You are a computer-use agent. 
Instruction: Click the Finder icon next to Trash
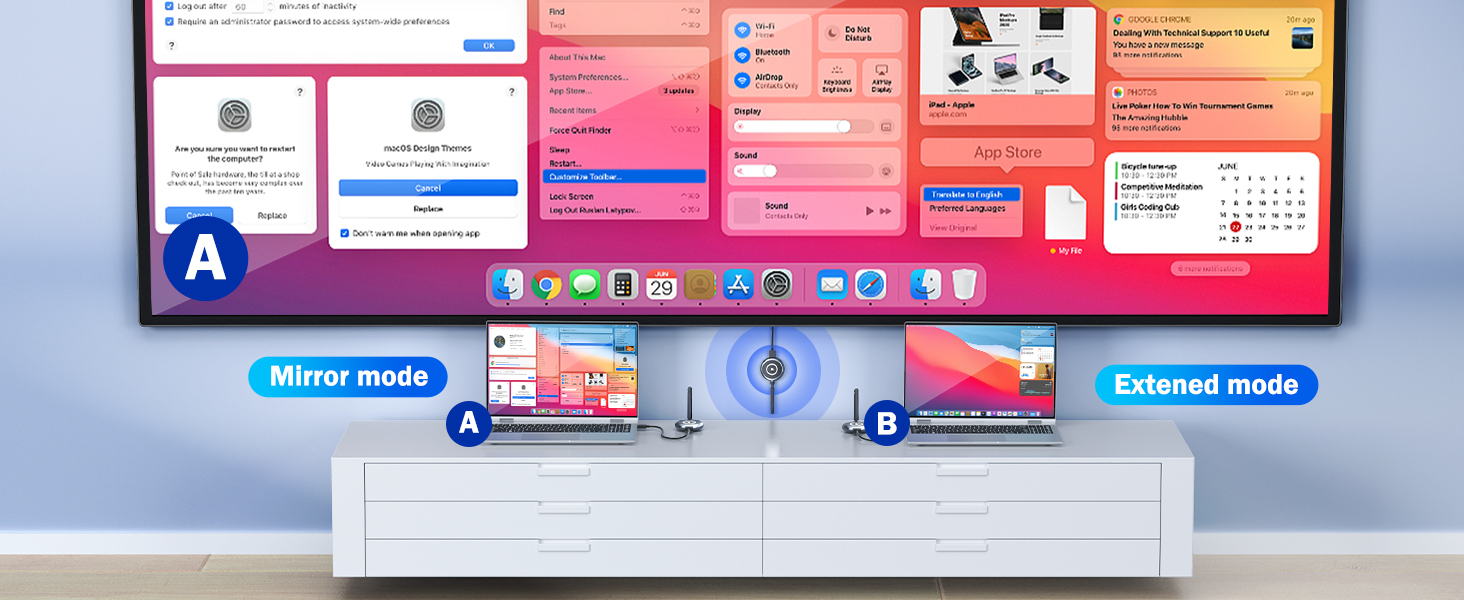click(925, 285)
